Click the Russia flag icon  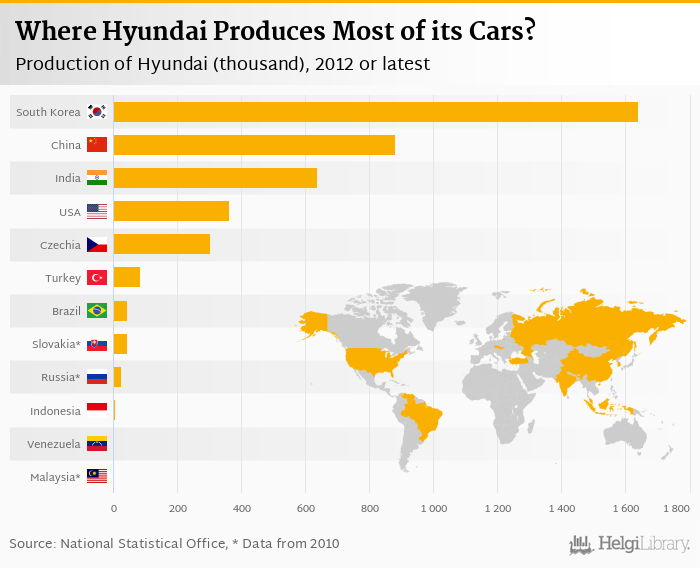(97, 377)
